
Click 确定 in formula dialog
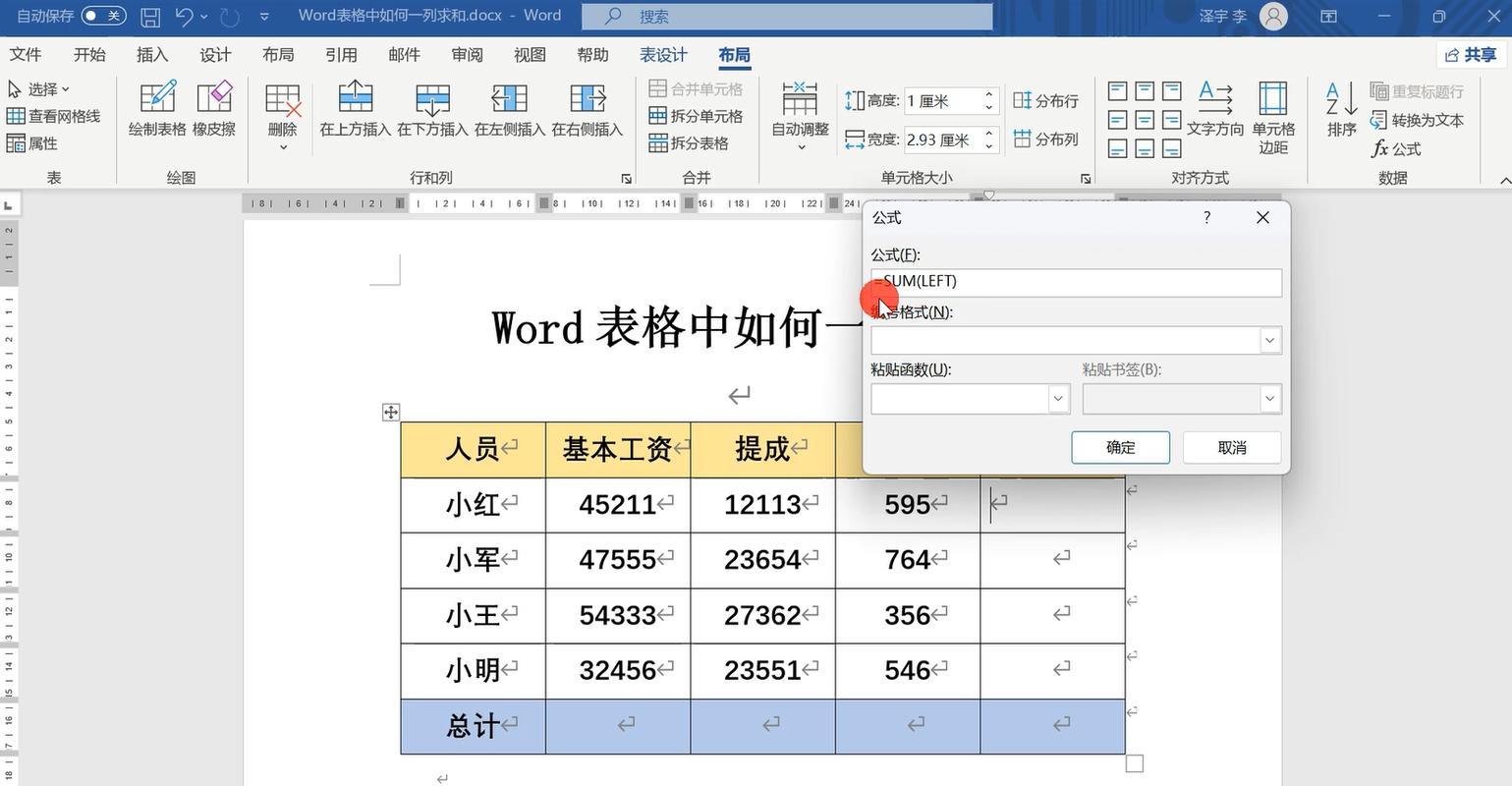coord(1121,447)
